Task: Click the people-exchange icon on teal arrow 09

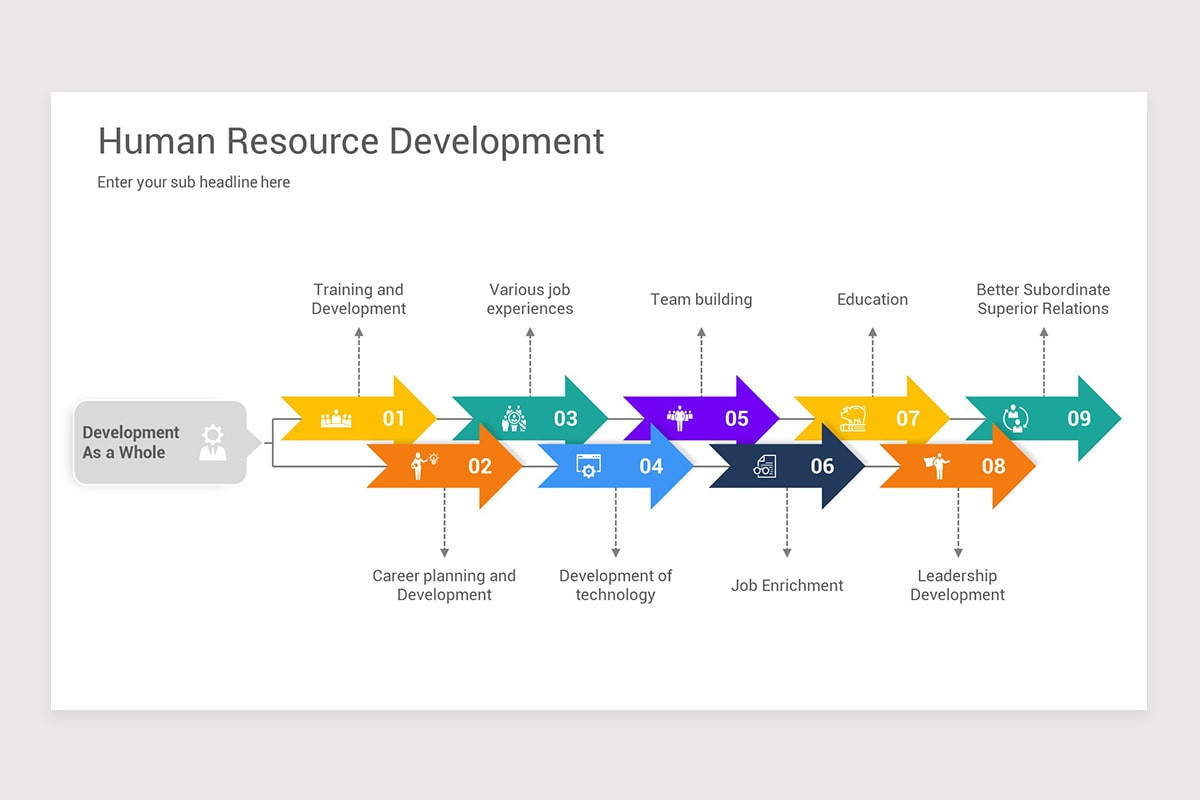Action: pyautogui.click(x=1017, y=419)
